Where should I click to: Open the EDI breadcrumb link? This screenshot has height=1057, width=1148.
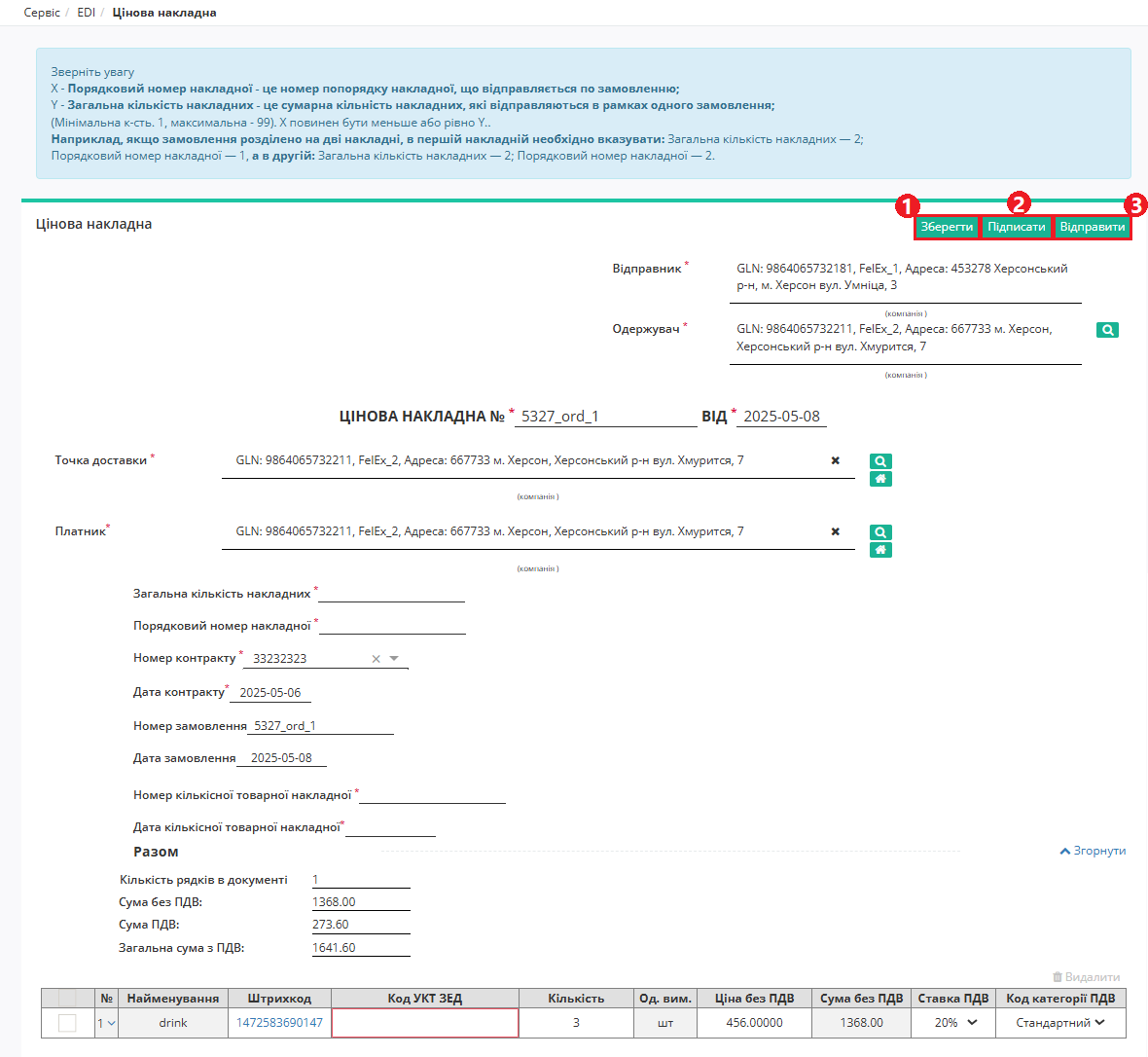87,13
